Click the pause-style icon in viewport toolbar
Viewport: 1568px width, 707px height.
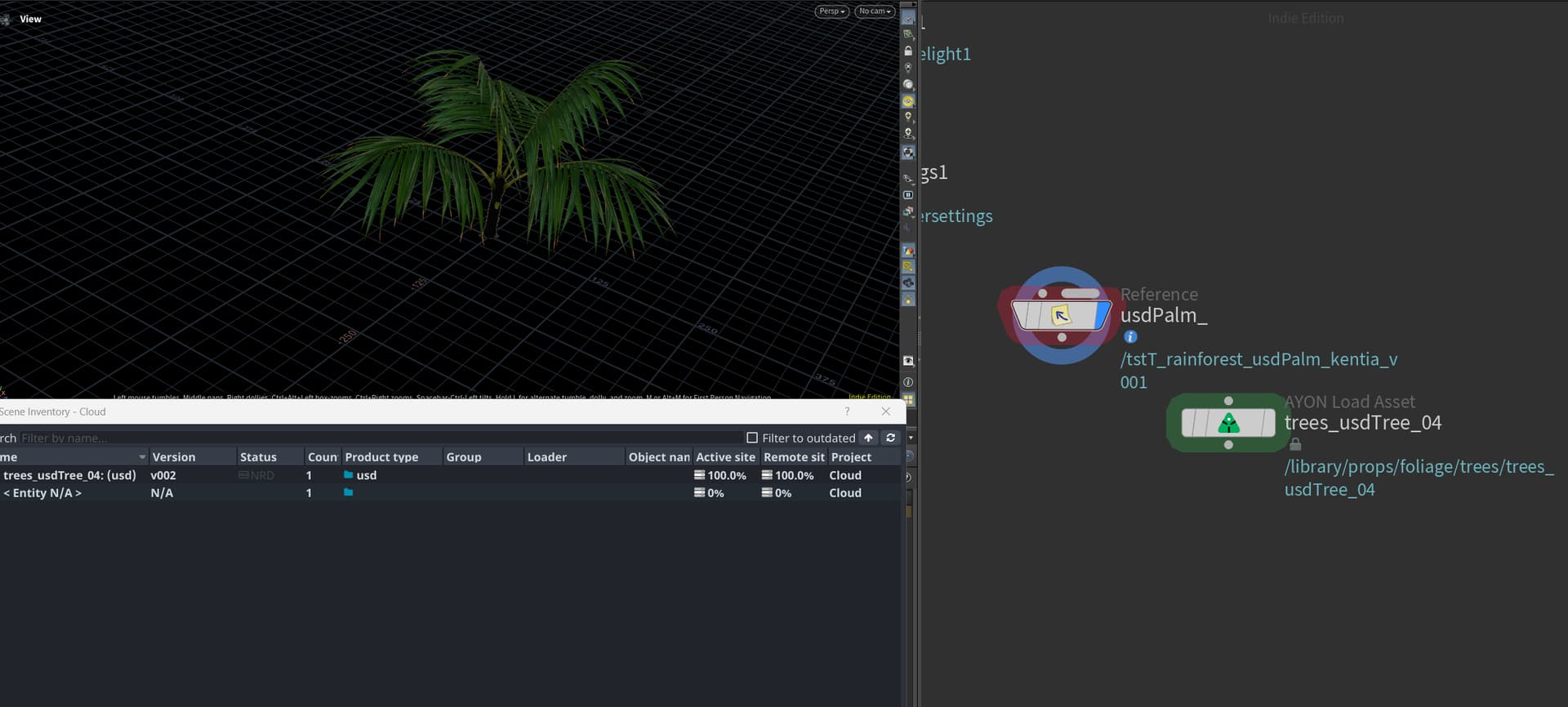908,195
